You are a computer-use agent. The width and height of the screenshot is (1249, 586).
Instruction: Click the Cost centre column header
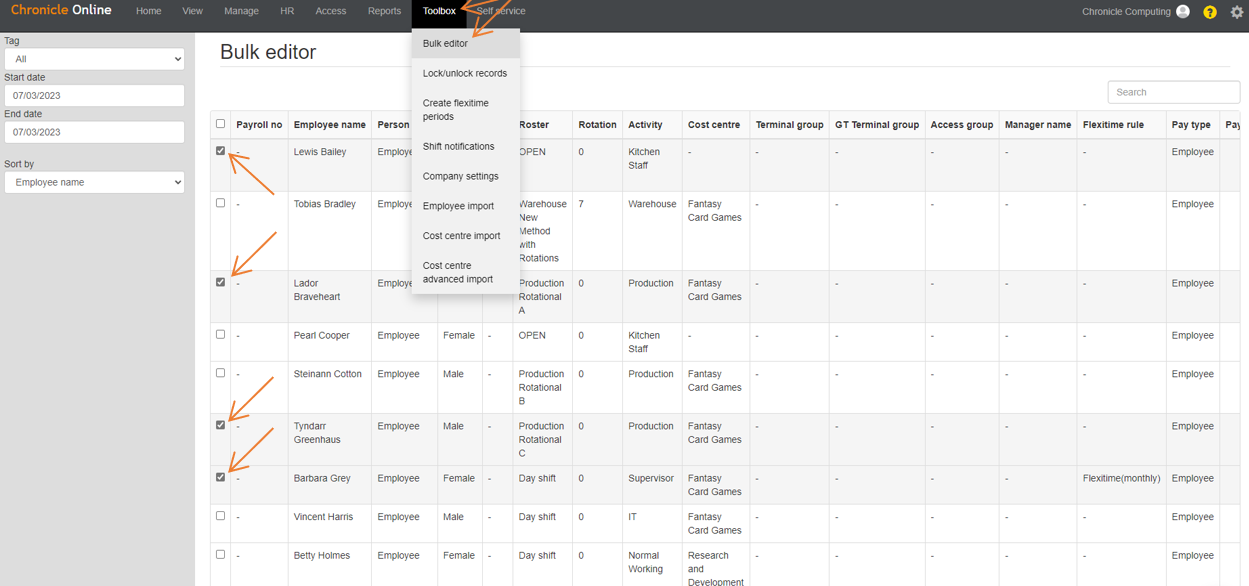click(713, 125)
